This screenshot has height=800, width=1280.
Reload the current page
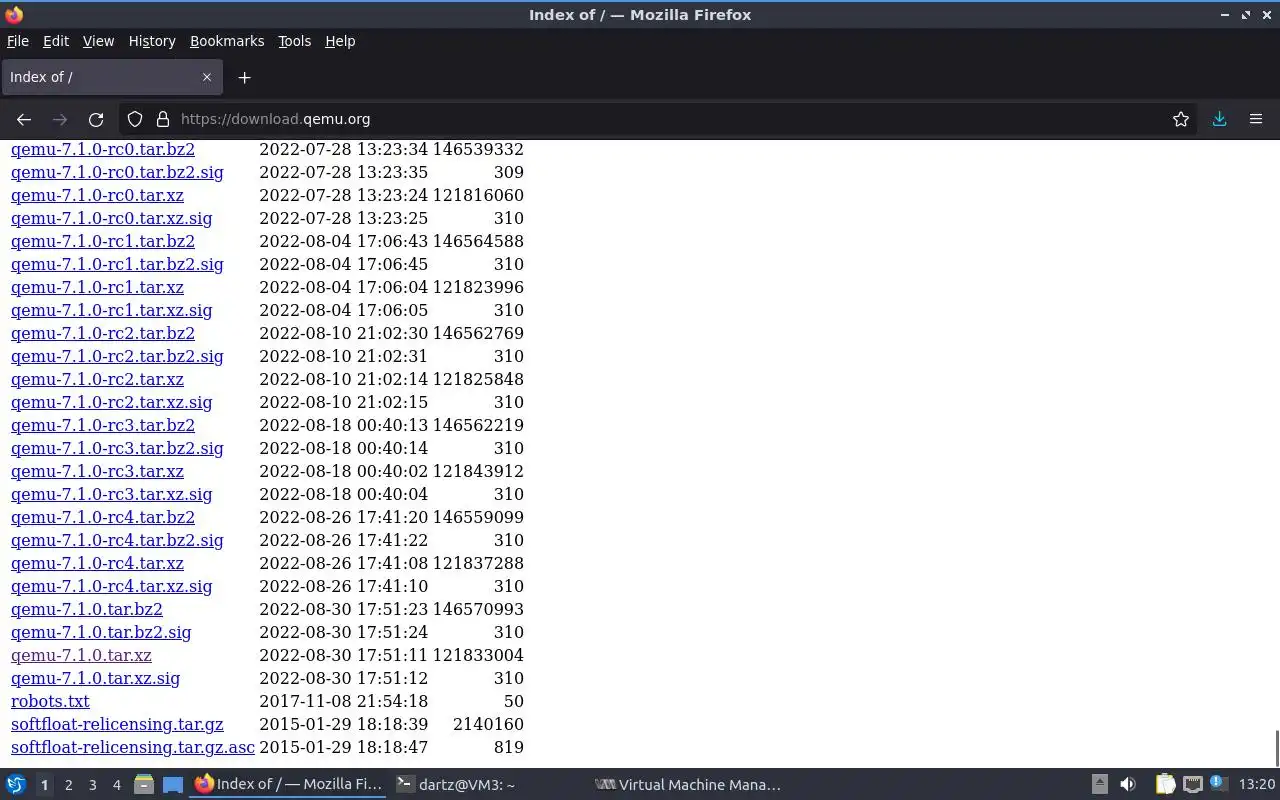(96, 119)
